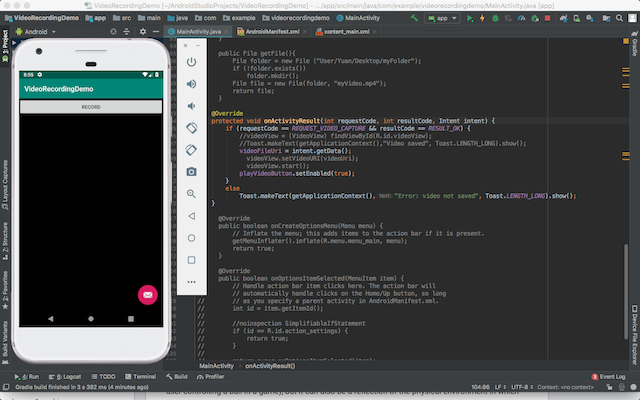Viewport: 640px width, 400px height.
Task: Open the Event Log panel
Action: [x=608, y=377]
